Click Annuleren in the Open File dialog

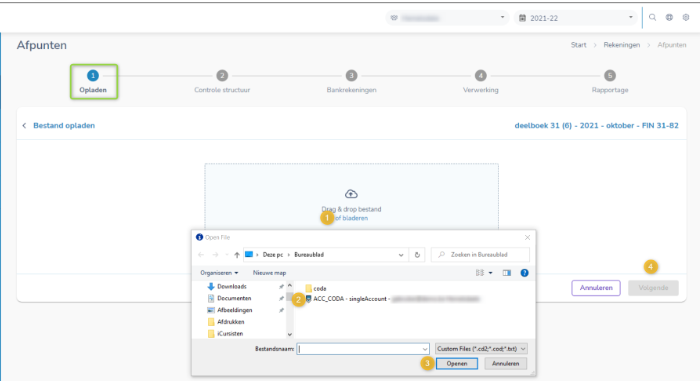point(505,364)
